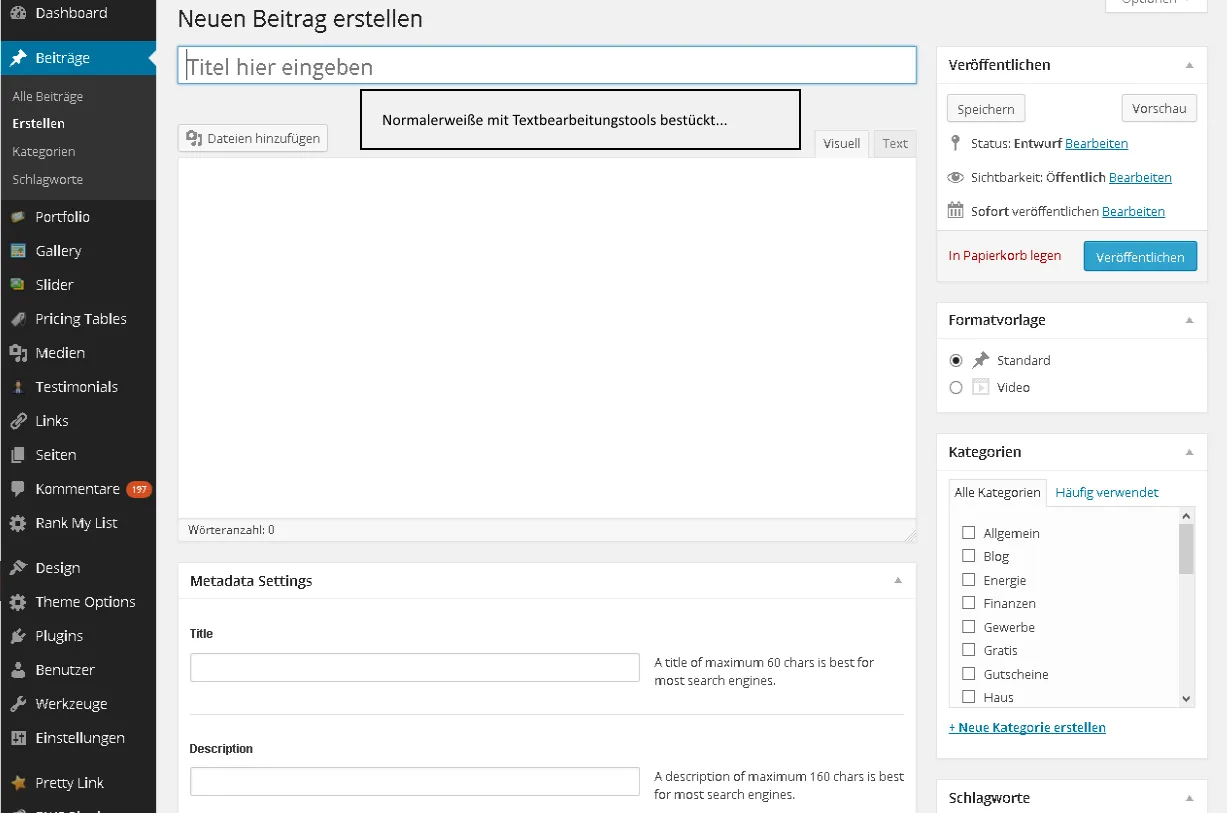Click the Gallery icon in sidebar
The width and height of the screenshot is (1227, 813).
[18, 251]
